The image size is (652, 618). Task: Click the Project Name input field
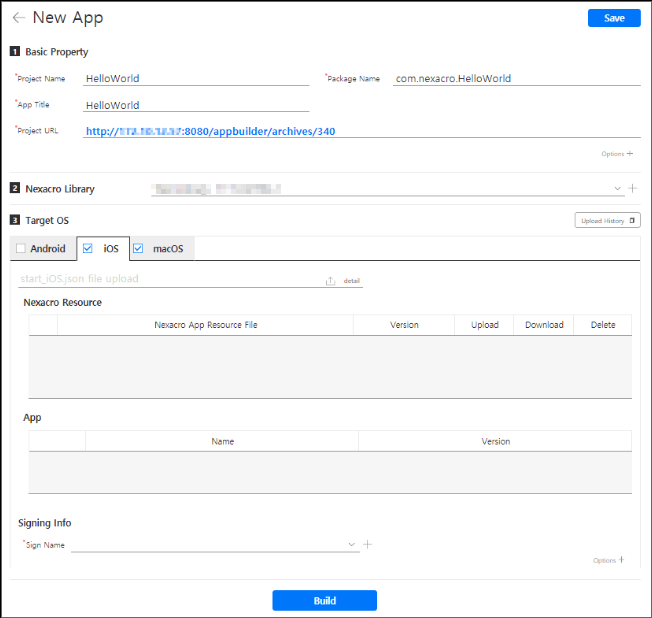[196, 78]
